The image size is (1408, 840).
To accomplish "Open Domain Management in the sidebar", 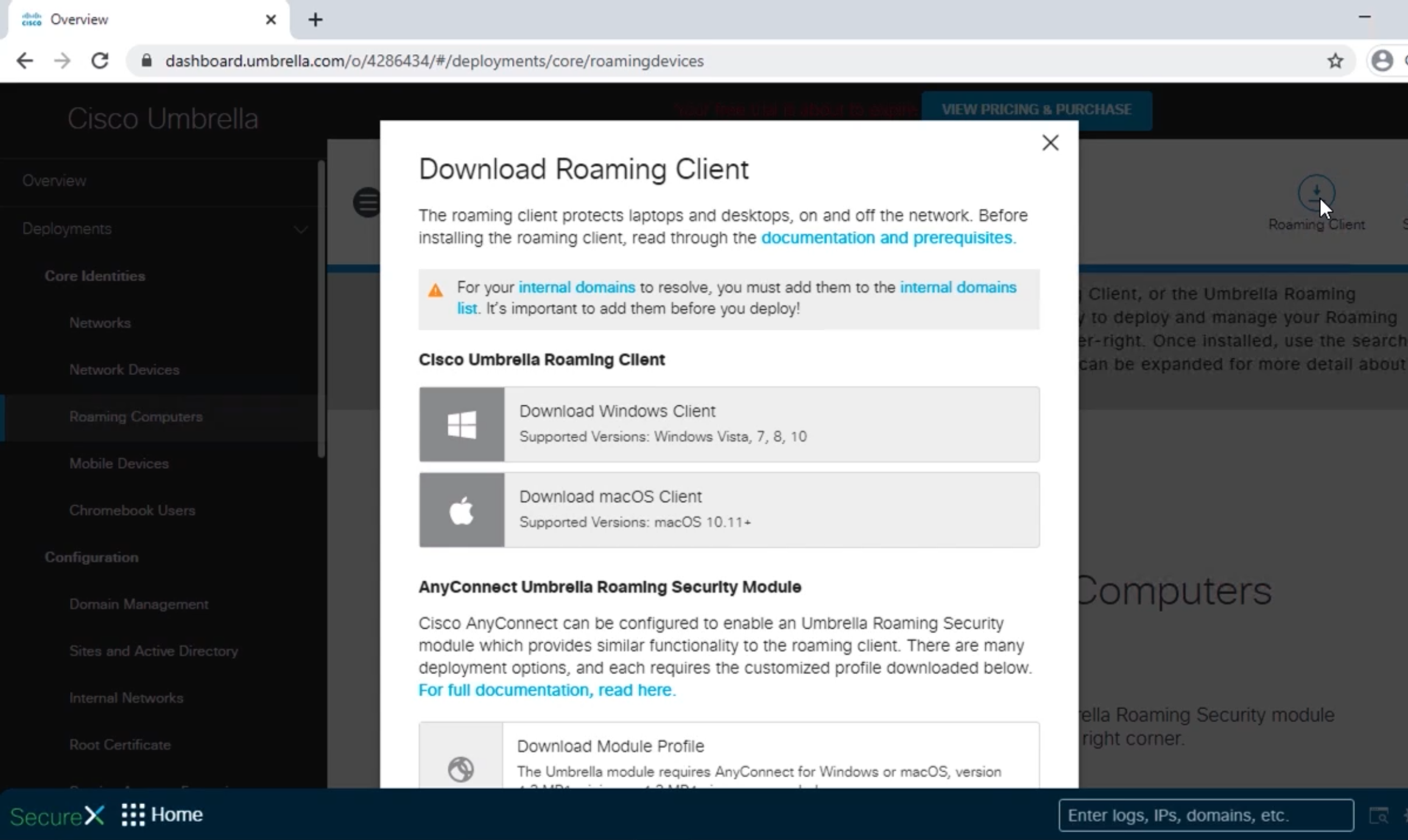I will [x=139, y=604].
